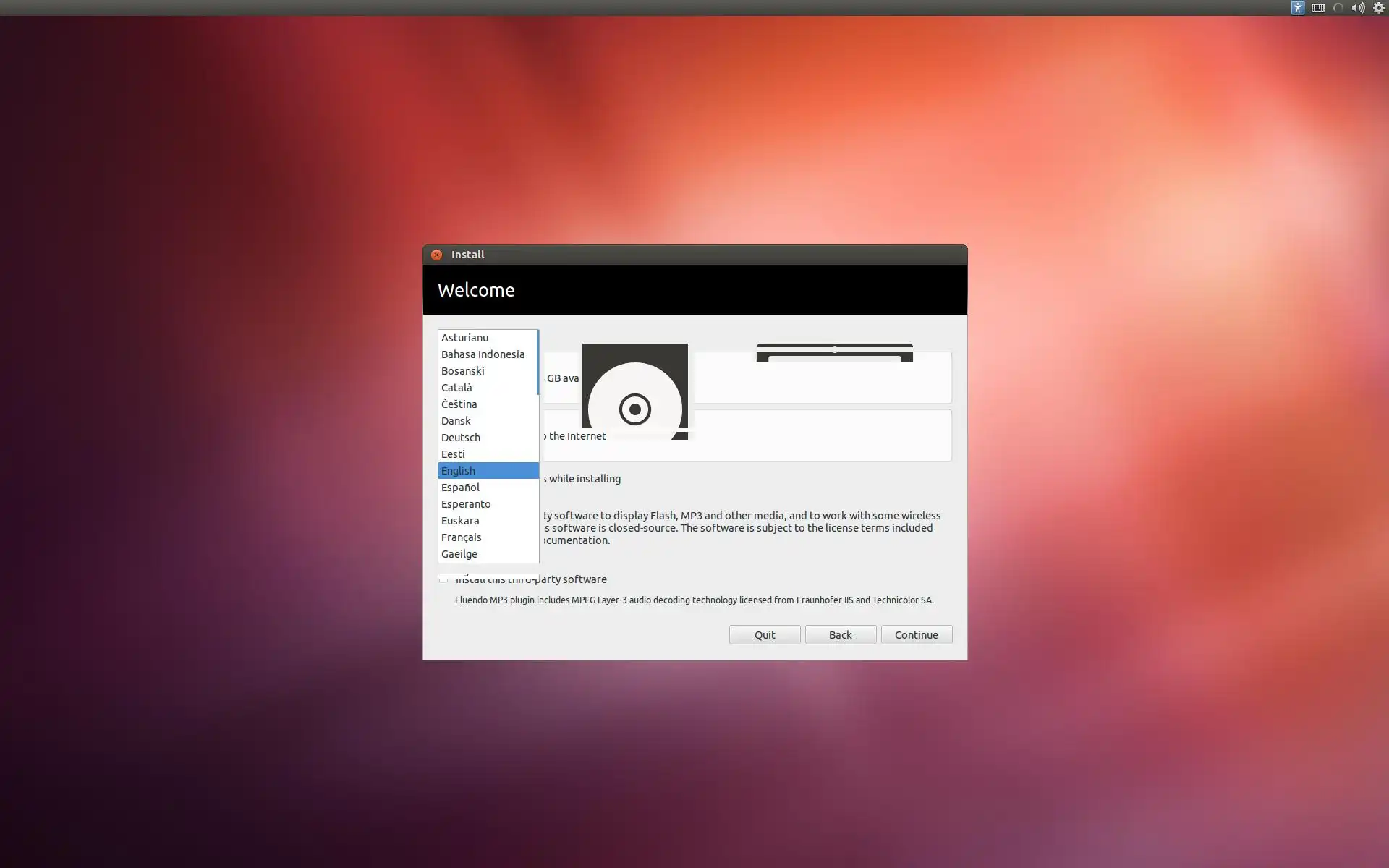The height and width of the screenshot is (868, 1389).
Task: Enable install this third-party software
Action: pos(443,579)
